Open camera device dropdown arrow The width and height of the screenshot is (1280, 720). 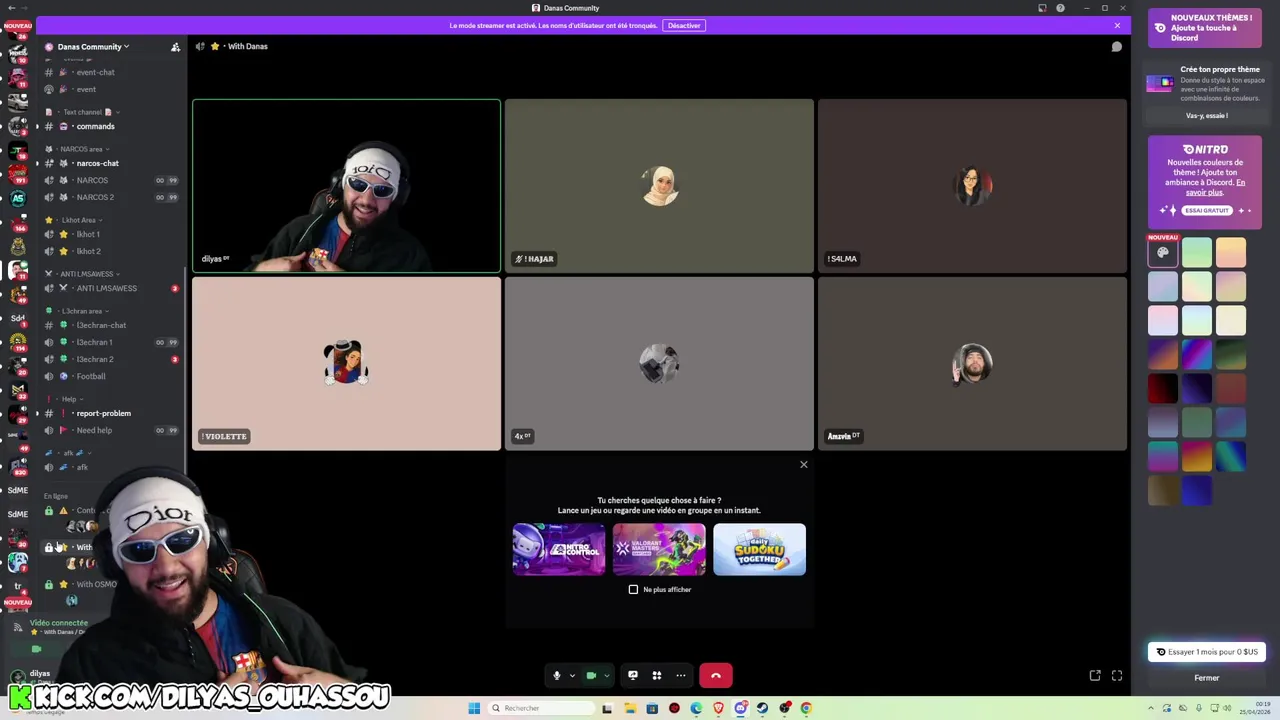606,676
